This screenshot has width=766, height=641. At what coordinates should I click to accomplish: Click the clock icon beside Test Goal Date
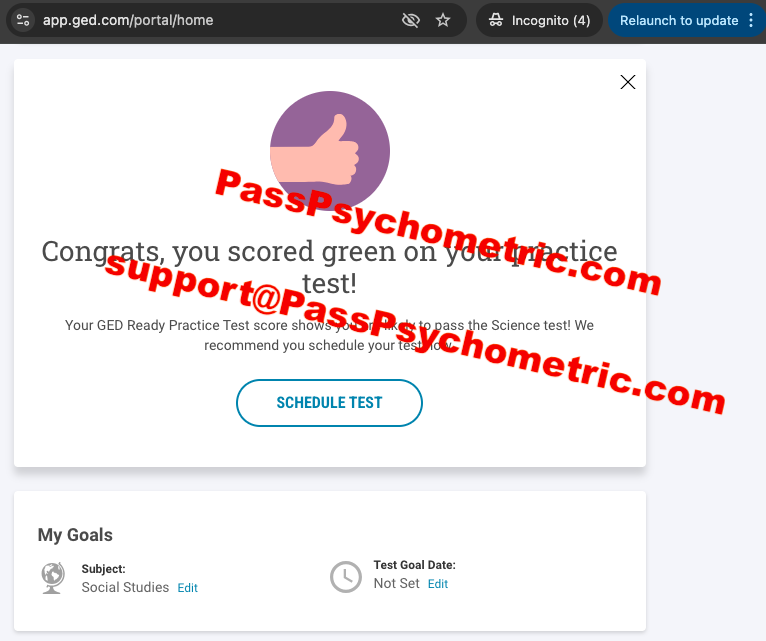346,577
